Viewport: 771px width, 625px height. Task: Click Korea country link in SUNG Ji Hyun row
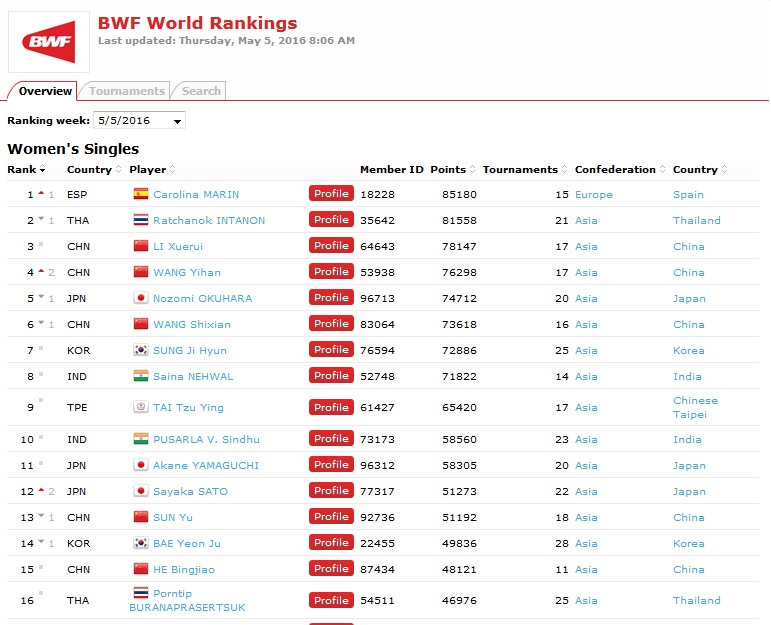[x=688, y=351]
